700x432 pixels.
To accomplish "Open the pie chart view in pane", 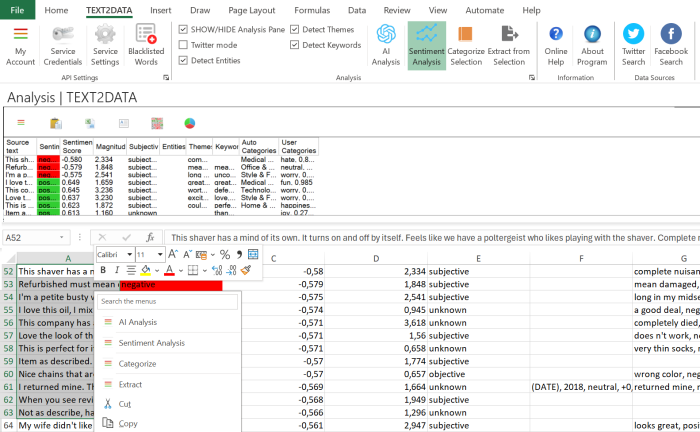I will (190, 123).
